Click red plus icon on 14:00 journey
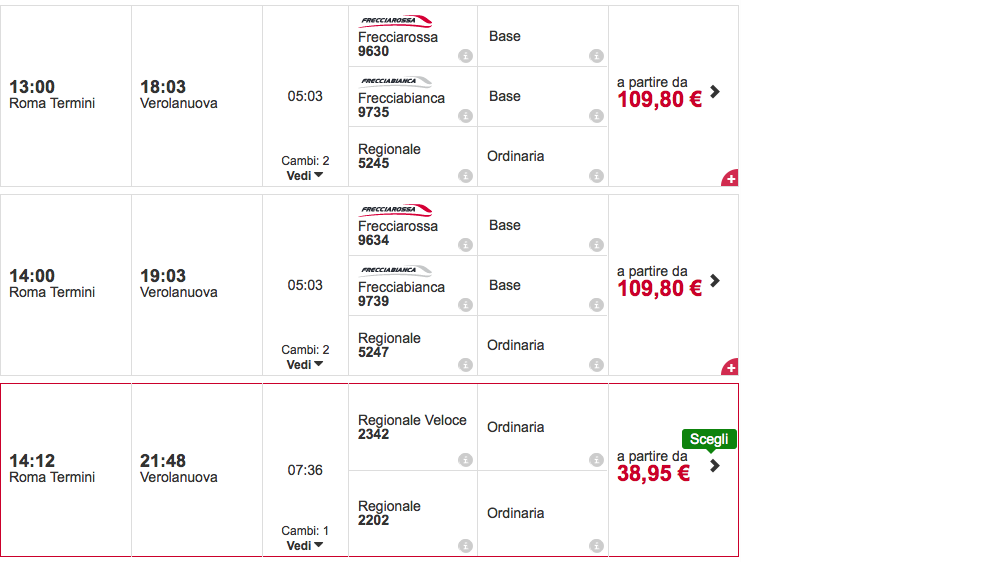992x562 pixels. [729, 367]
